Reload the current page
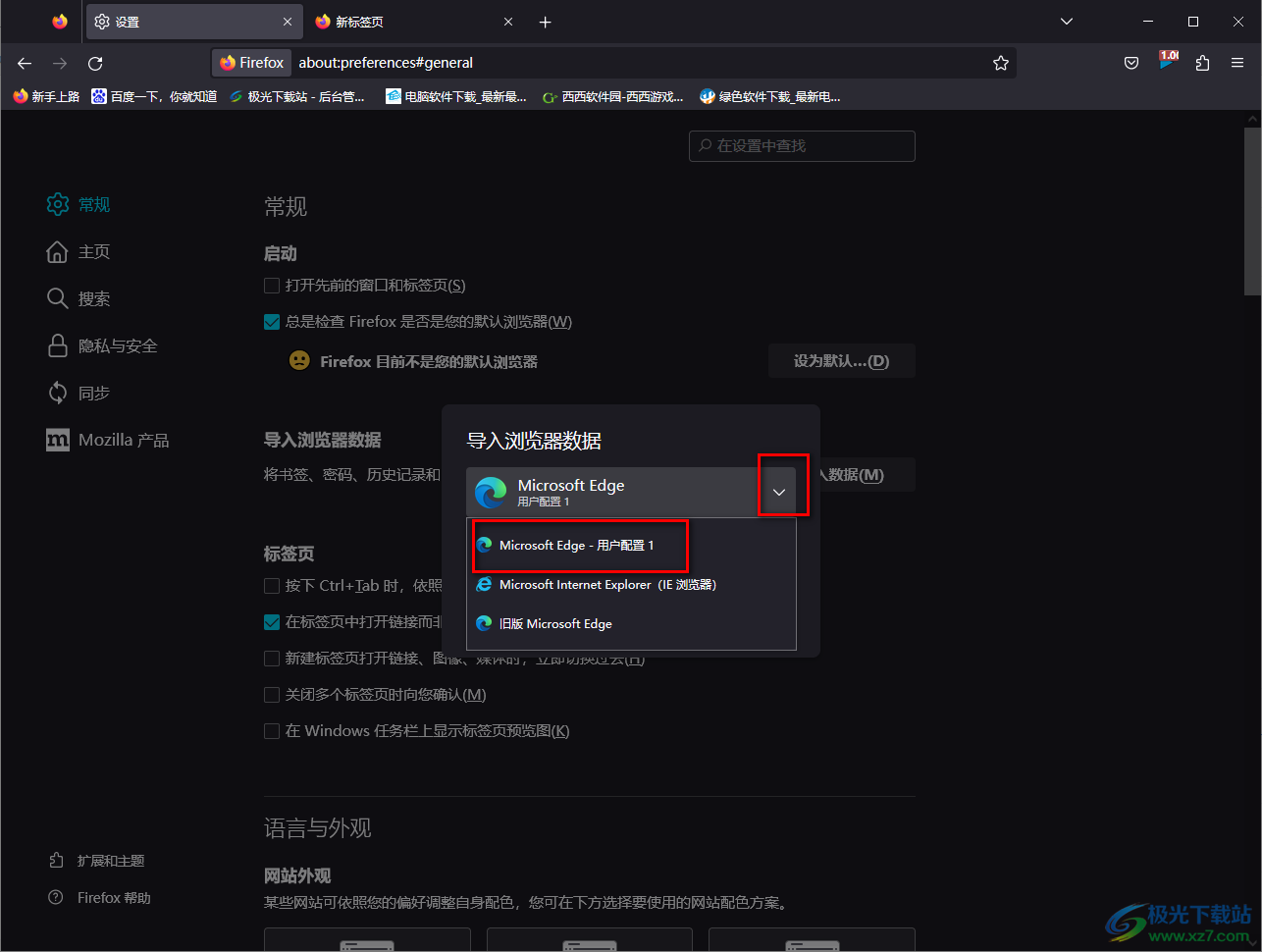The height and width of the screenshot is (952, 1262). 95,63
